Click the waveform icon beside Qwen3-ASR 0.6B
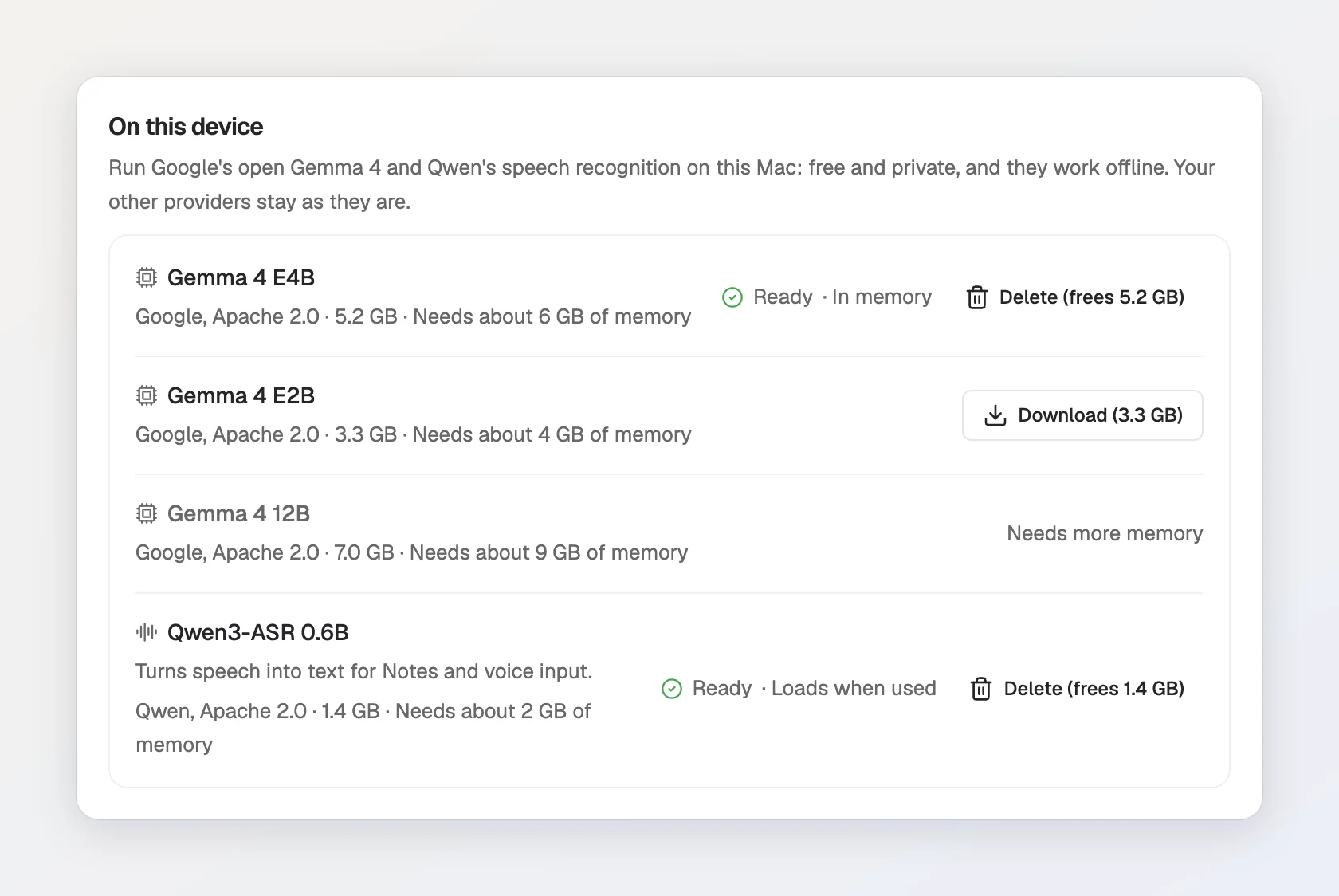This screenshot has height=896, width=1339. click(x=147, y=632)
